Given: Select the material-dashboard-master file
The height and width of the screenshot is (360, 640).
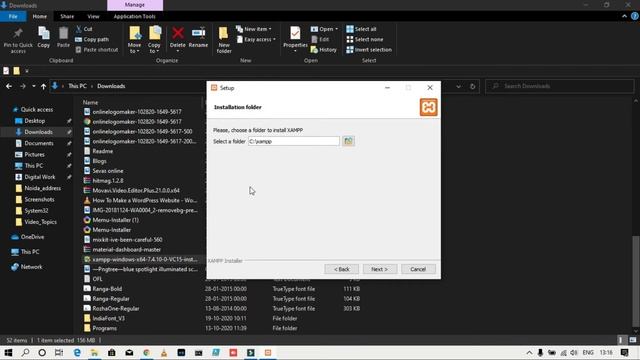Looking at the screenshot, I should (122, 249).
